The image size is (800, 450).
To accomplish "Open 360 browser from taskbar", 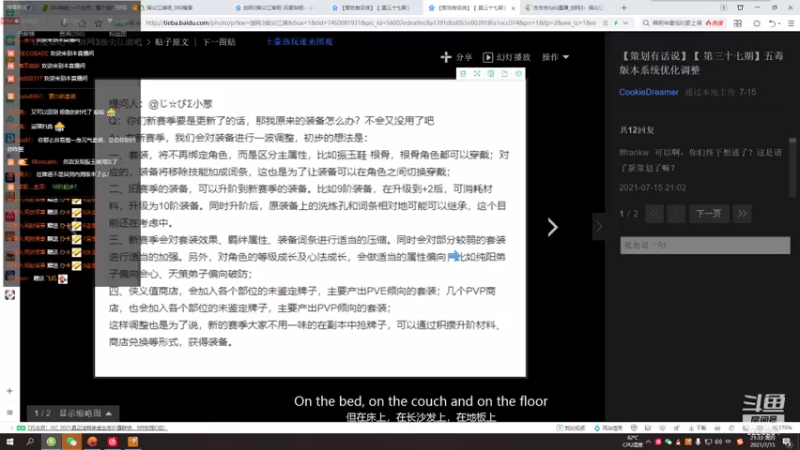I will pyautogui.click(x=51, y=442).
